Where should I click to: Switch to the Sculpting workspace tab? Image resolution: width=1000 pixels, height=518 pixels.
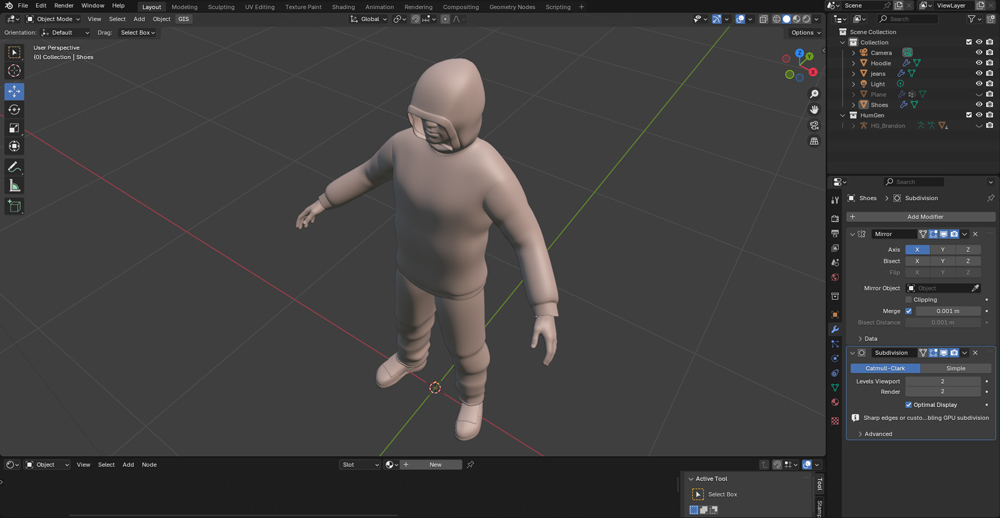click(221, 7)
